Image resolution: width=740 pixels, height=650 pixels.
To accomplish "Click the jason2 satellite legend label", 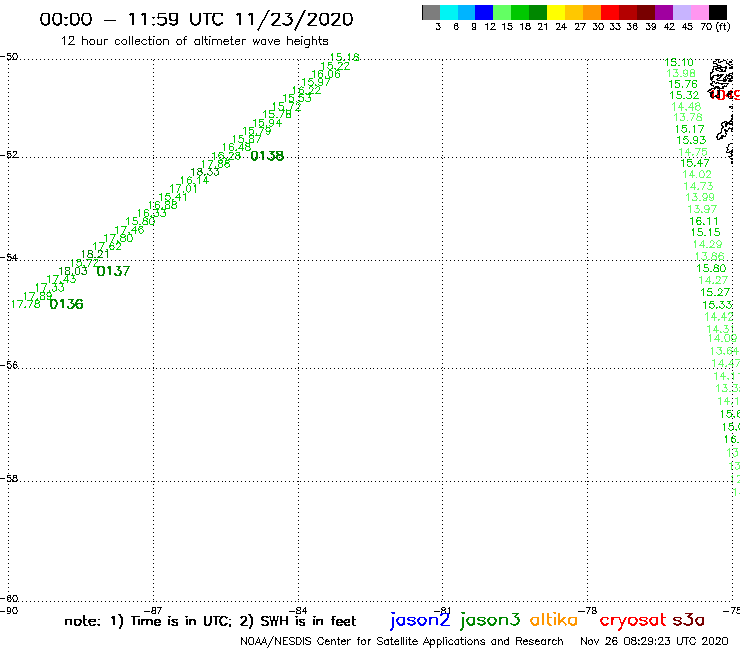I will [420, 620].
